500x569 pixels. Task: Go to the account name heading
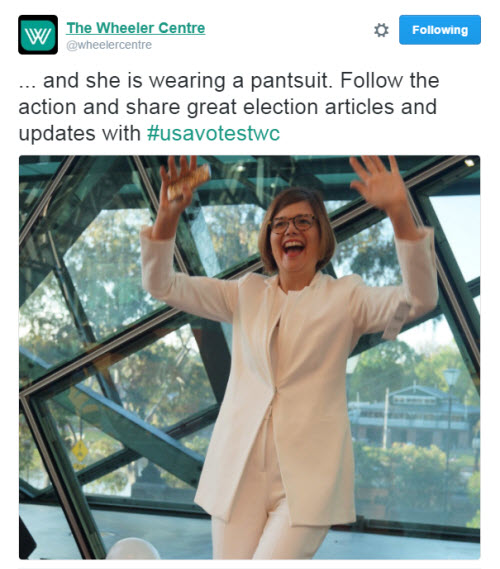pos(136,28)
